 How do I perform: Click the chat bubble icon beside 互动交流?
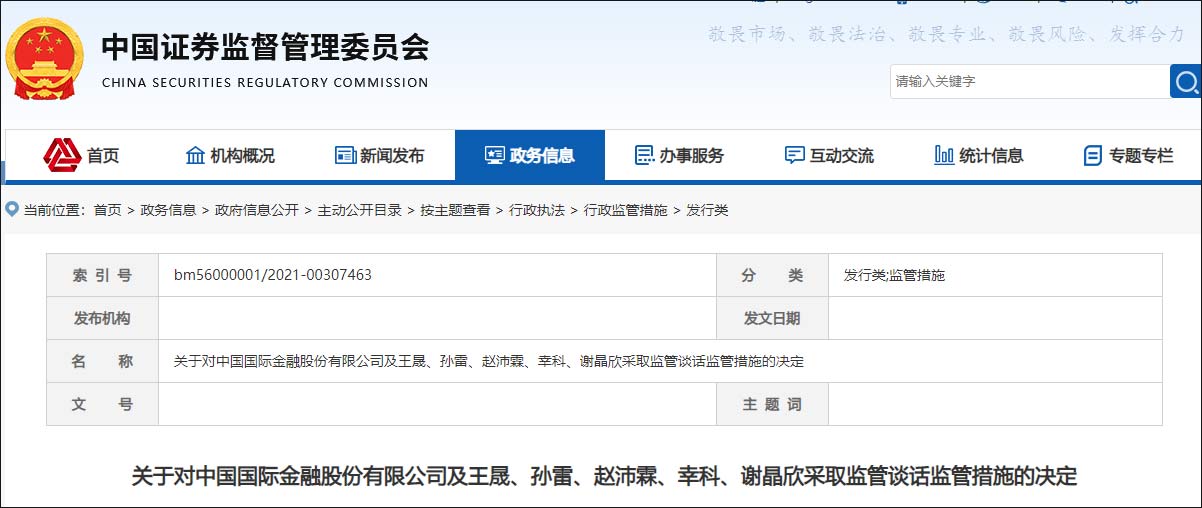795,155
